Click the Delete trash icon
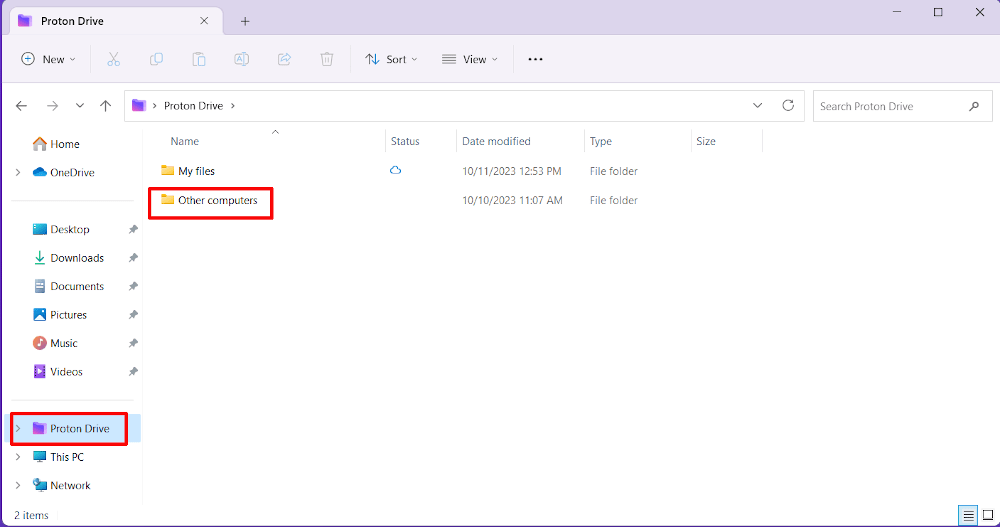This screenshot has width=1000, height=527. [327, 59]
